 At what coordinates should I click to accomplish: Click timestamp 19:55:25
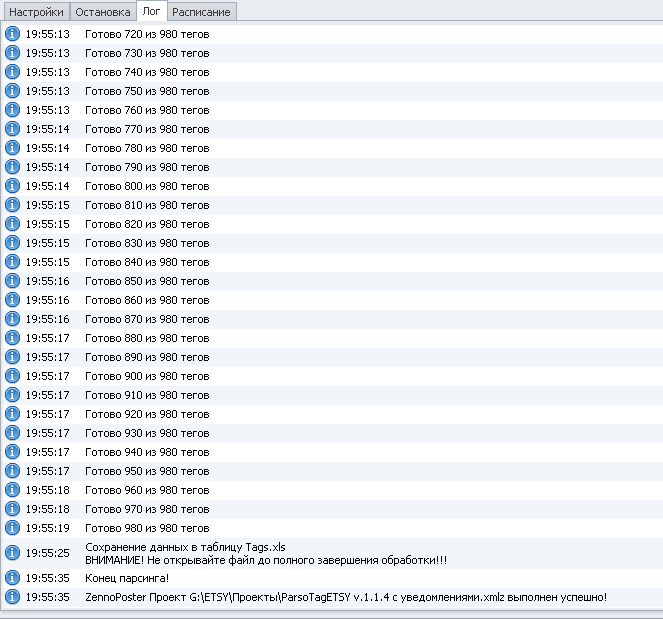pyautogui.click(x=47, y=553)
